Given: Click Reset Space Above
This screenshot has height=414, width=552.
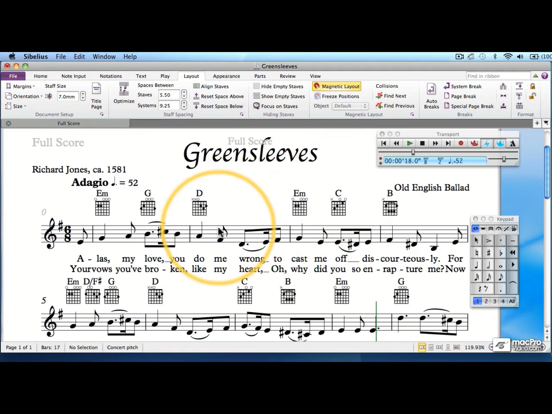Looking at the screenshot, I should [218, 96].
